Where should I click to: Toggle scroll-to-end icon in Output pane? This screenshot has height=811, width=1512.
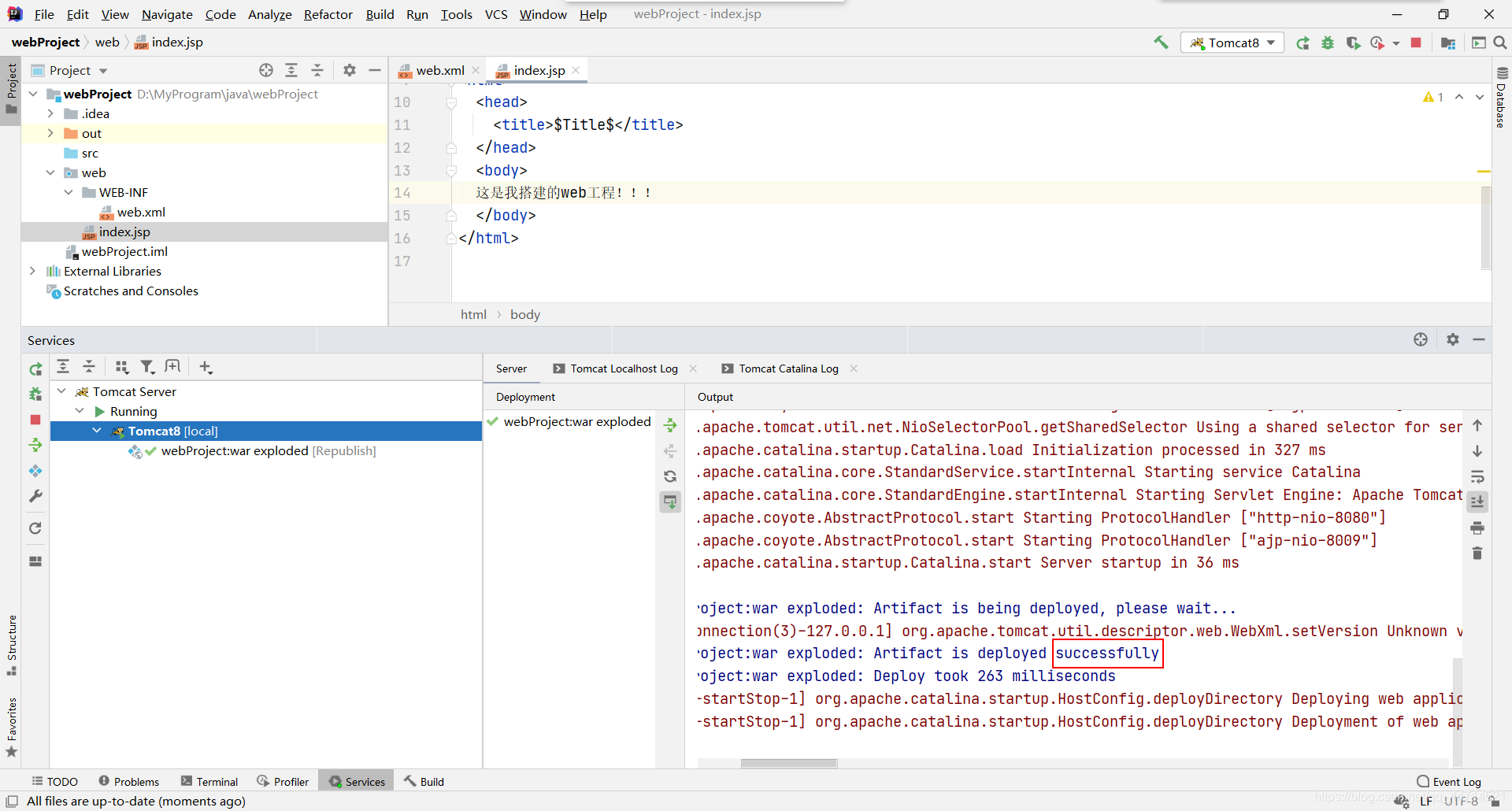coord(1477,502)
